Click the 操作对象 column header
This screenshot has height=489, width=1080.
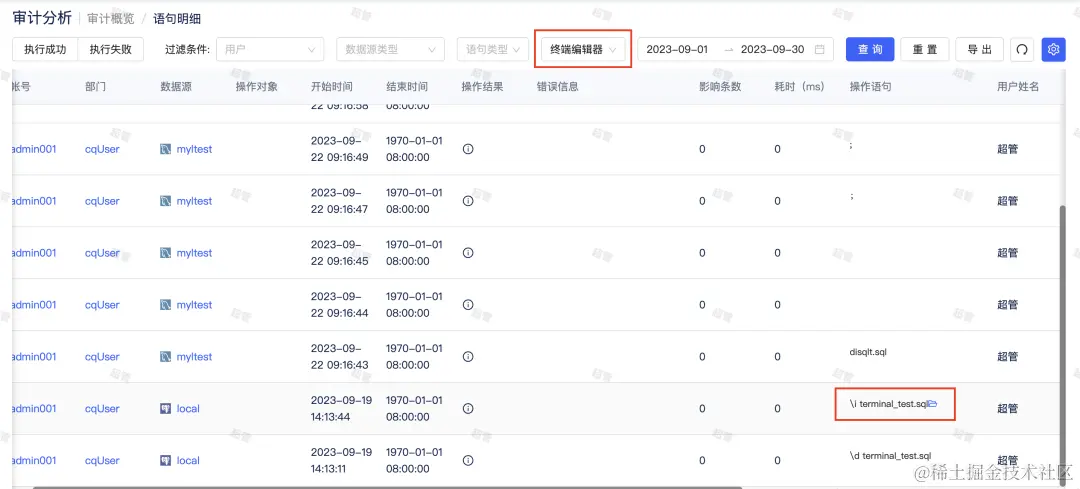click(x=256, y=87)
